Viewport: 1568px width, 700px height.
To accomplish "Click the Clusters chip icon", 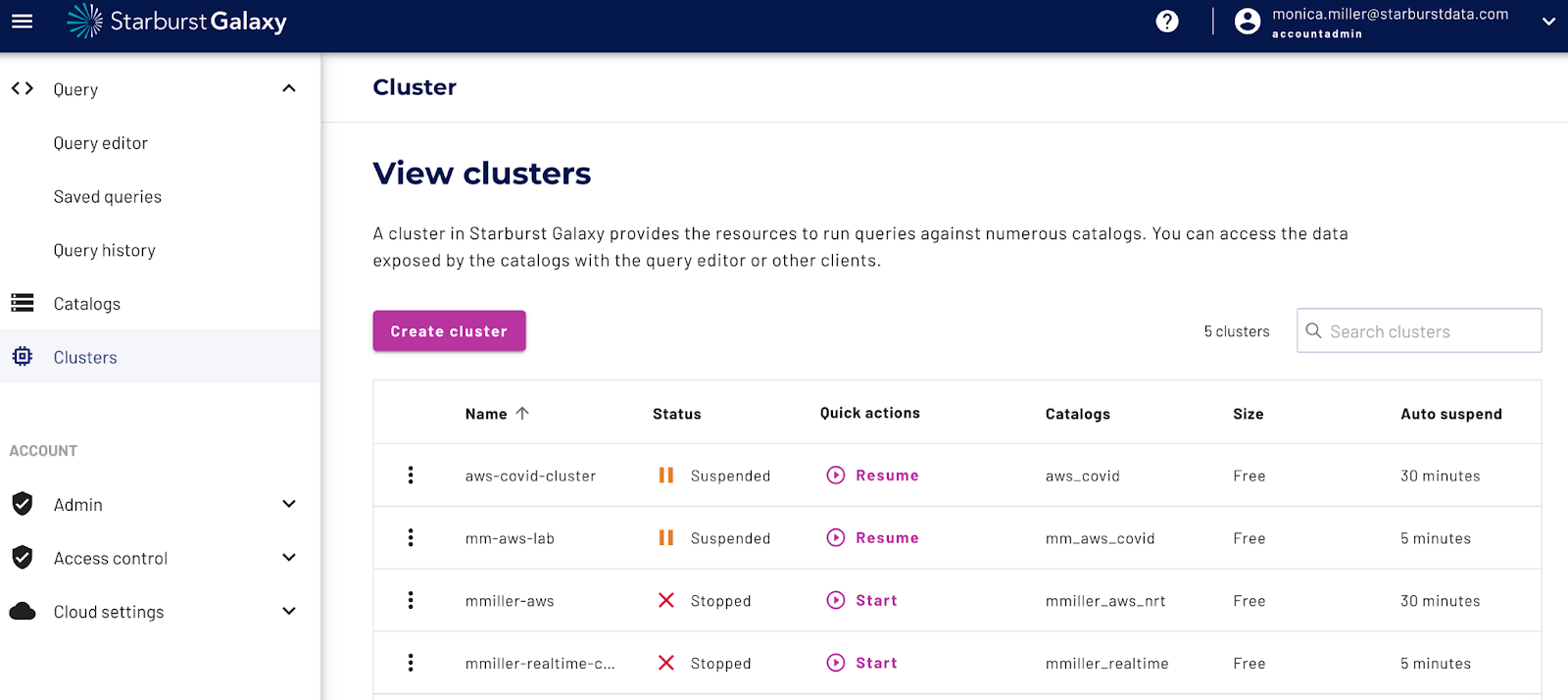I will pos(23,357).
